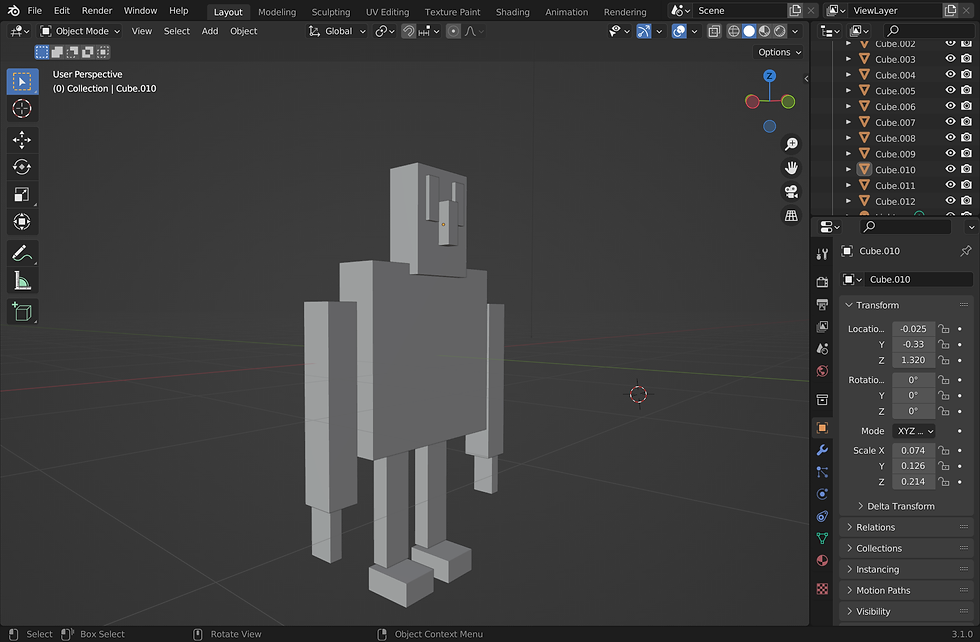Open the Render menu

pos(97,11)
